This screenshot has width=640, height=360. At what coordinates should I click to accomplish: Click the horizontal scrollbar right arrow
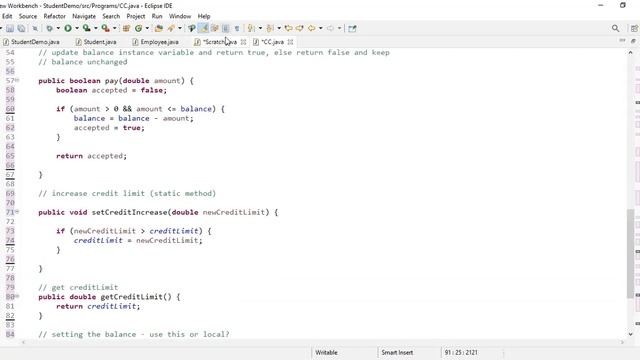click(x=622, y=342)
